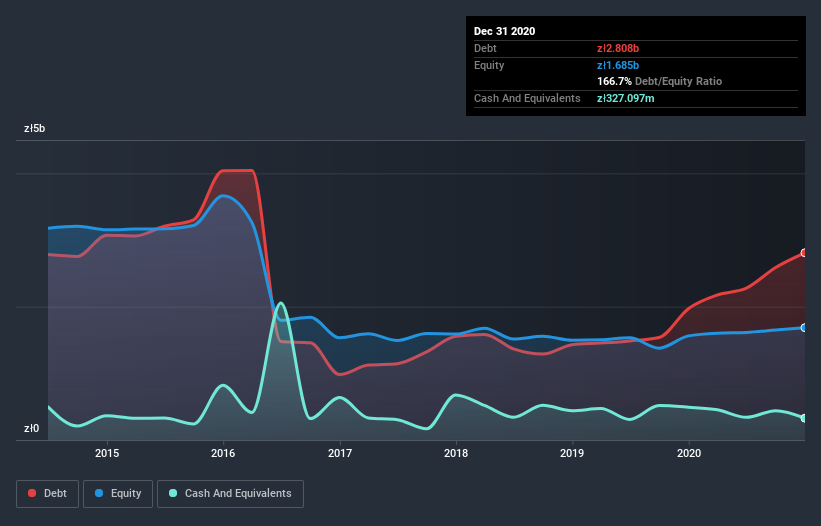Click the zł2.808b debt value
Image resolution: width=821 pixels, height=526 pixels.
point(618,48)
